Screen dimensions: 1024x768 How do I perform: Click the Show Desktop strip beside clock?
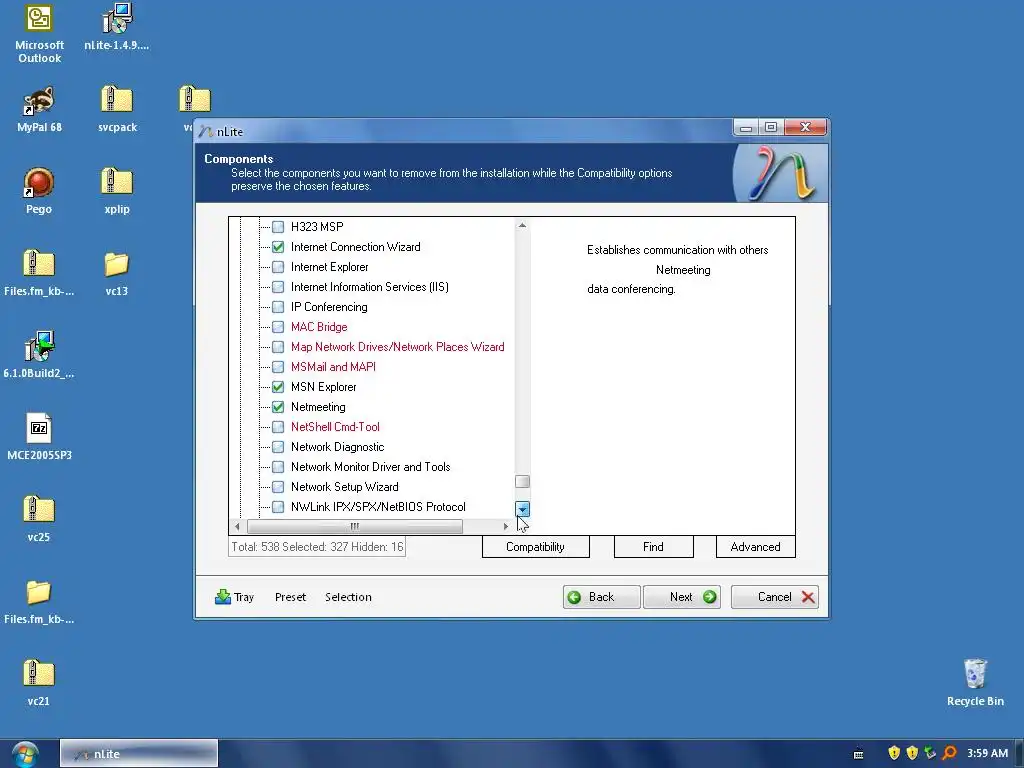1019,754
